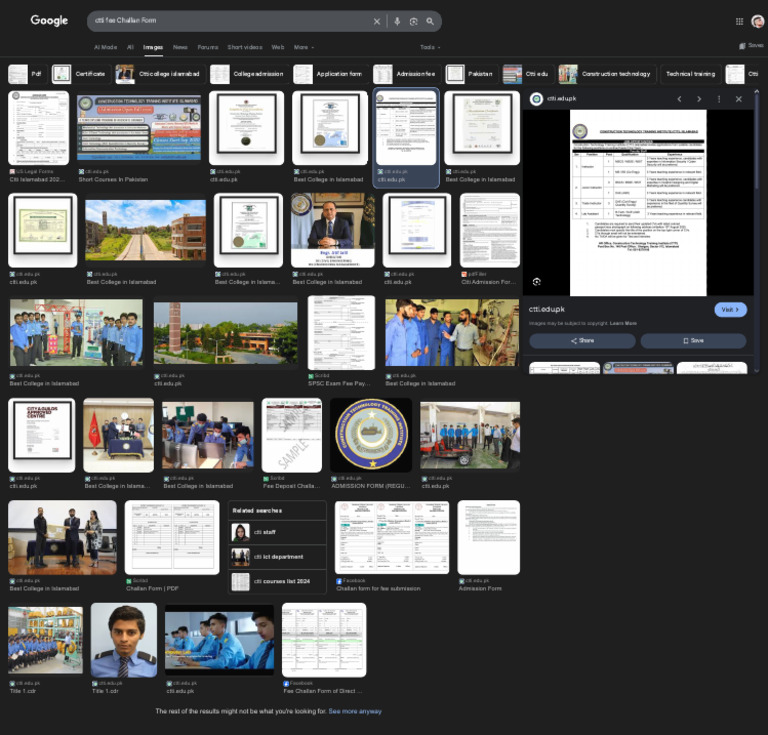Filter by Pdf chip

(x=28, y=74)
